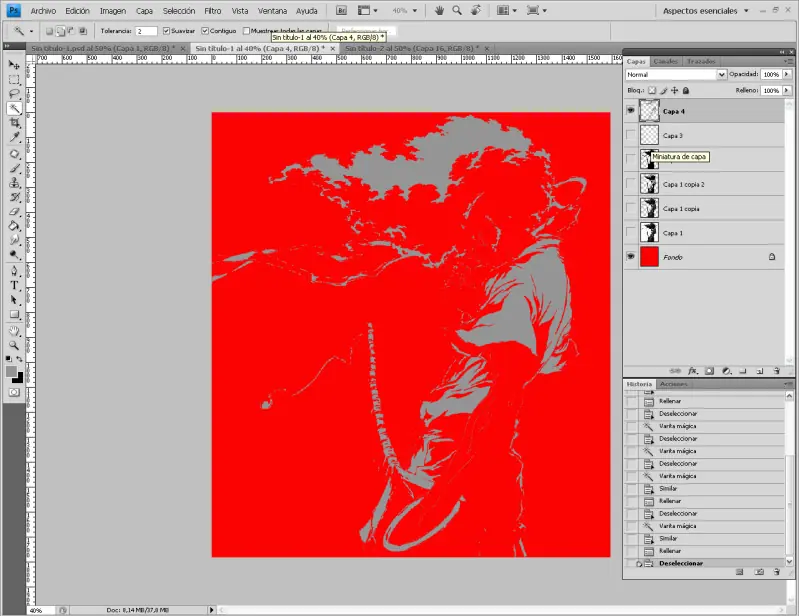Screen dimensions: 799x616
Task: Delete current history state
Action: (x=777, y=572)
